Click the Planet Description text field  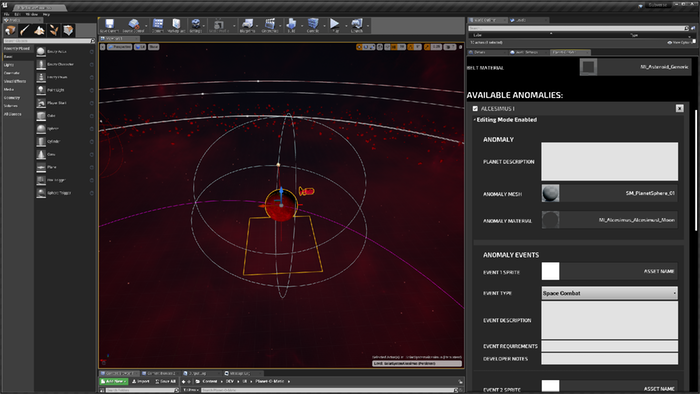(609, 162)
